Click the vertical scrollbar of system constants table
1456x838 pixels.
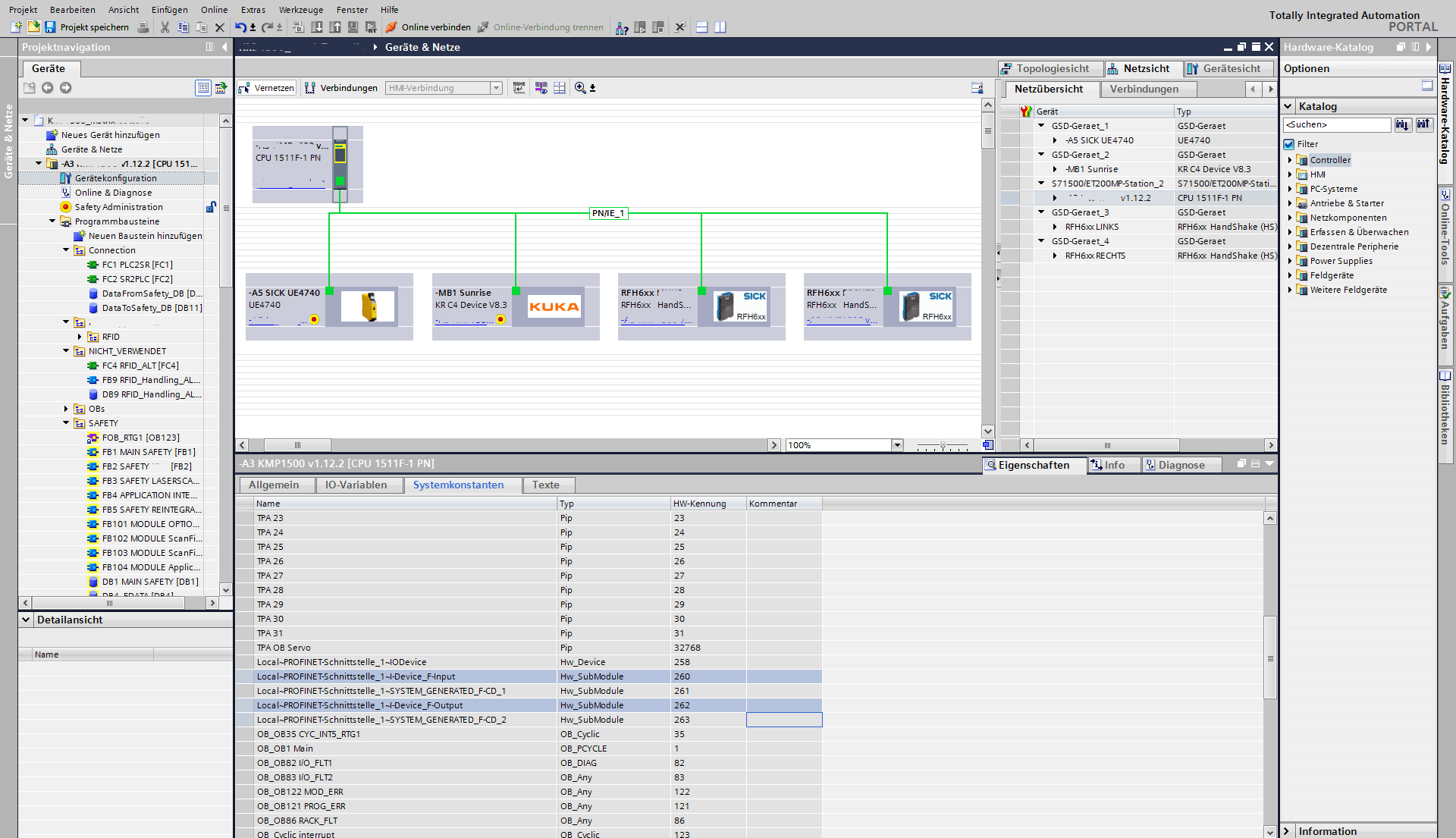[x=1270, y=658]
